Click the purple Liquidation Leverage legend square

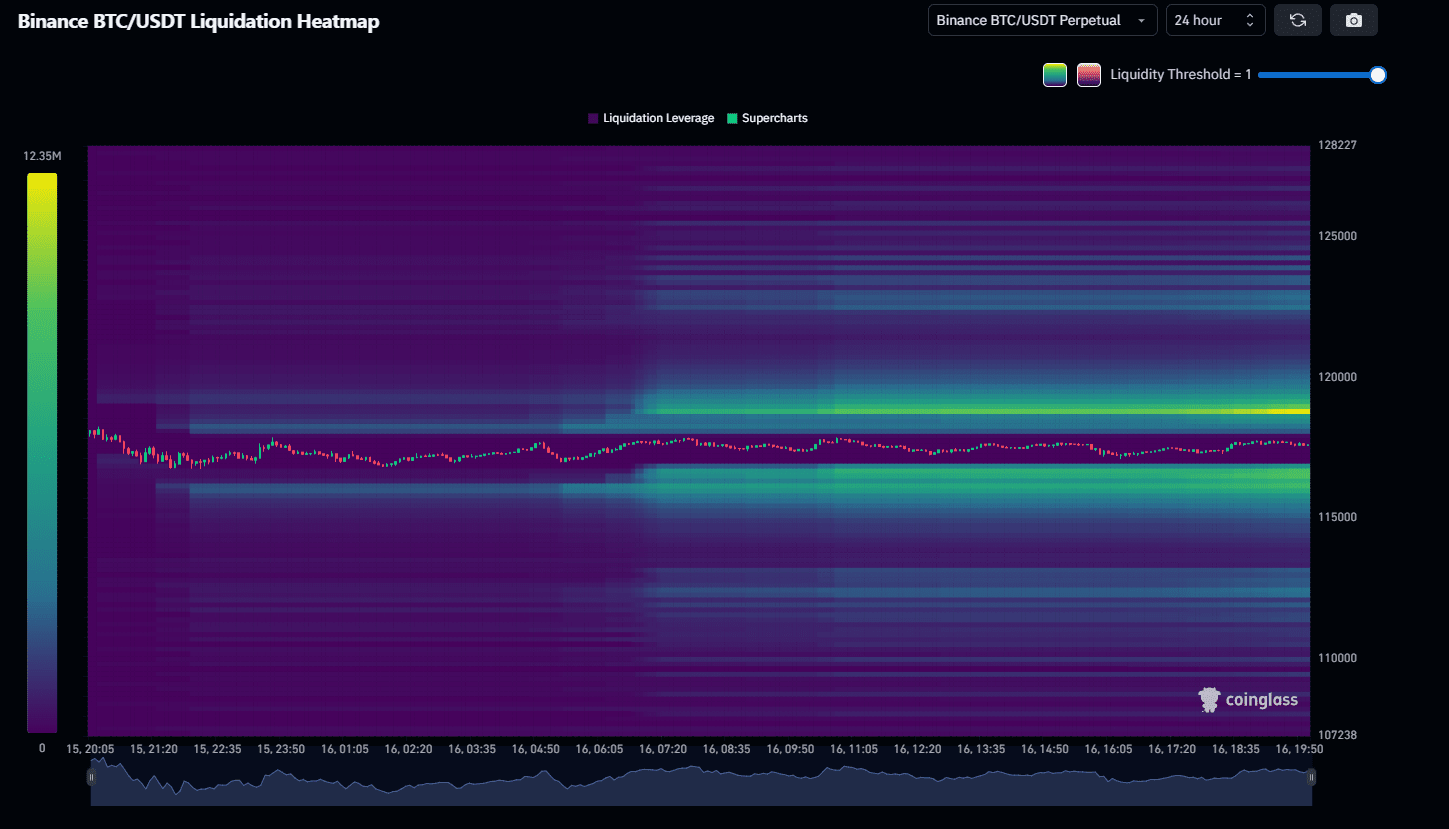coord(593,118)
